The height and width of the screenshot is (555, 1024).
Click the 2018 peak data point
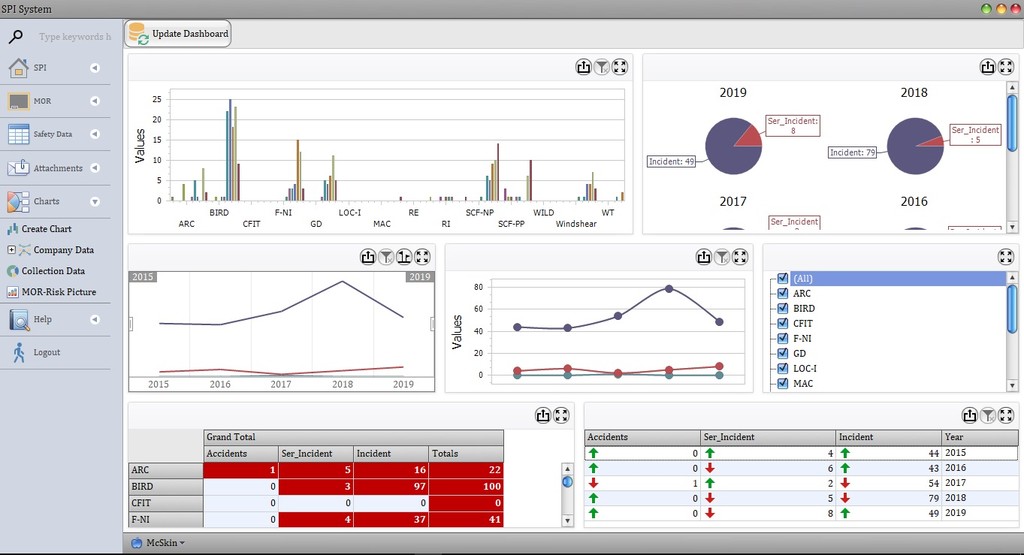(669, 289)
